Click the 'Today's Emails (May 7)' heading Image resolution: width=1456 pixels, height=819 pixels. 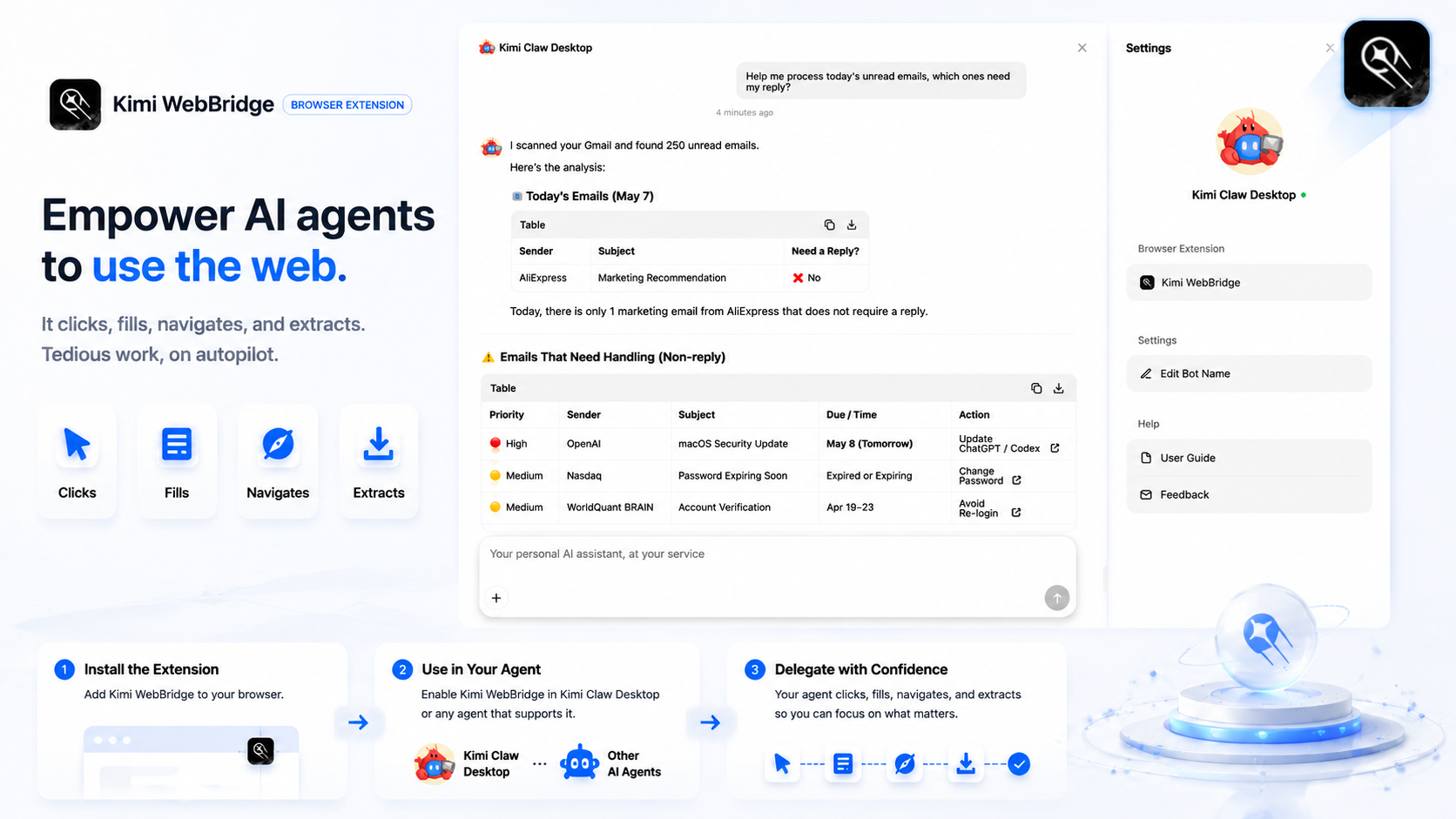(x=590, y=196)
